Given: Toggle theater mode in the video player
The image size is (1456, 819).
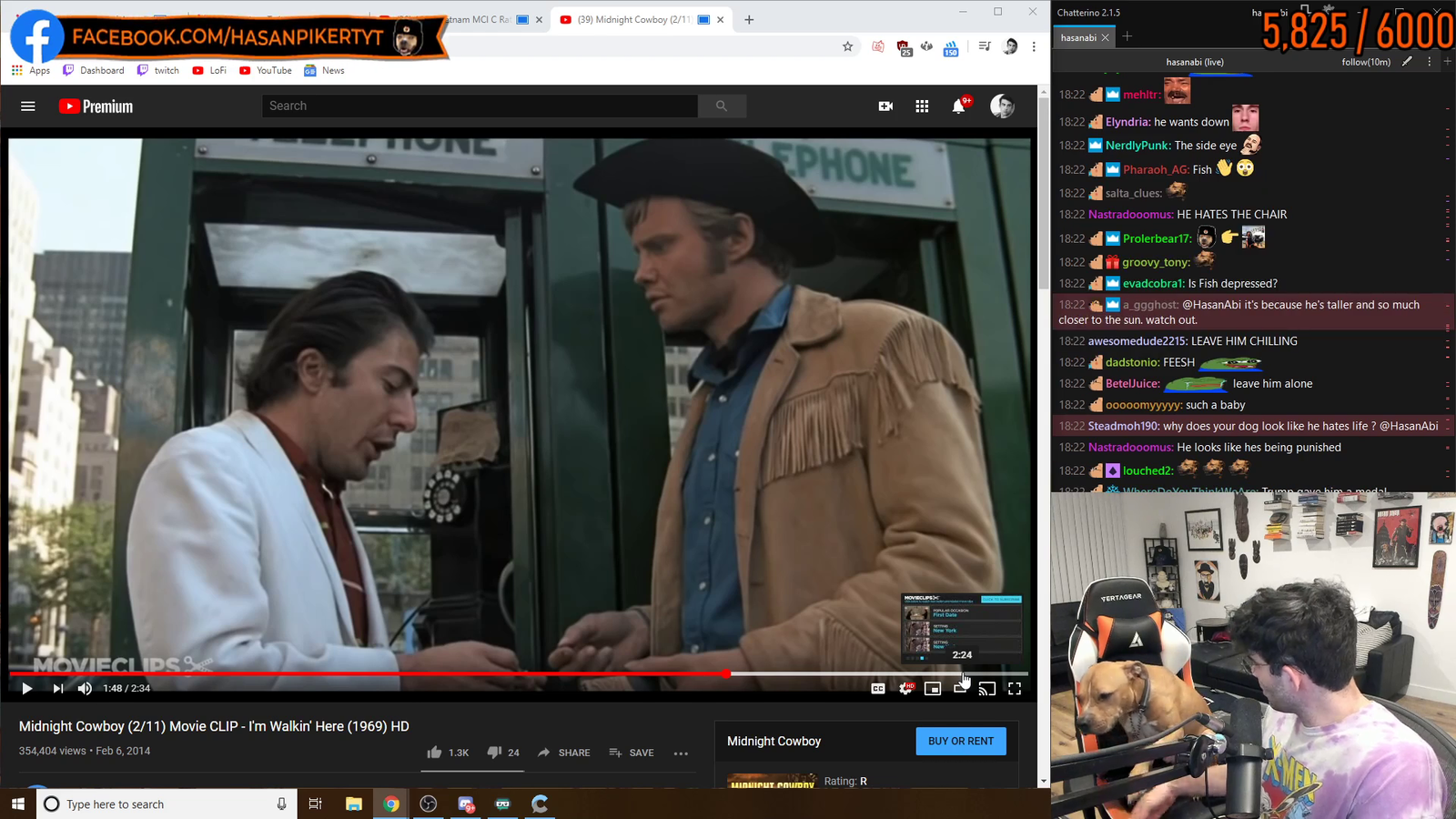Looking at the screenshot, I should (x=960, y=689).
